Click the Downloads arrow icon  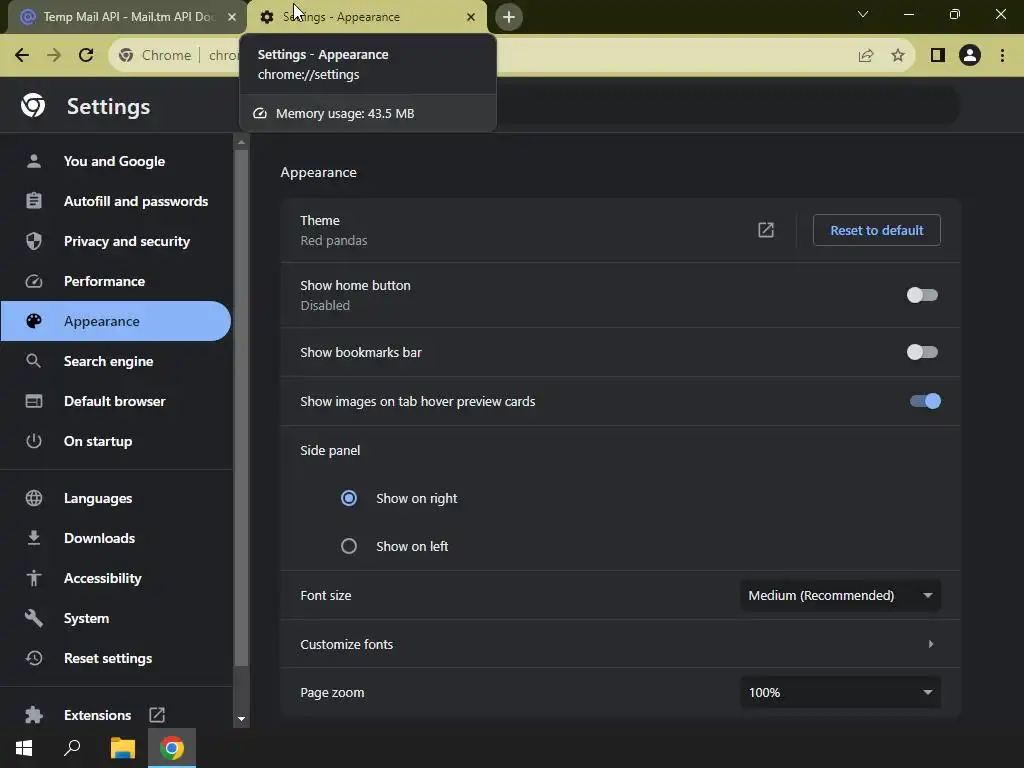[34, 537]
